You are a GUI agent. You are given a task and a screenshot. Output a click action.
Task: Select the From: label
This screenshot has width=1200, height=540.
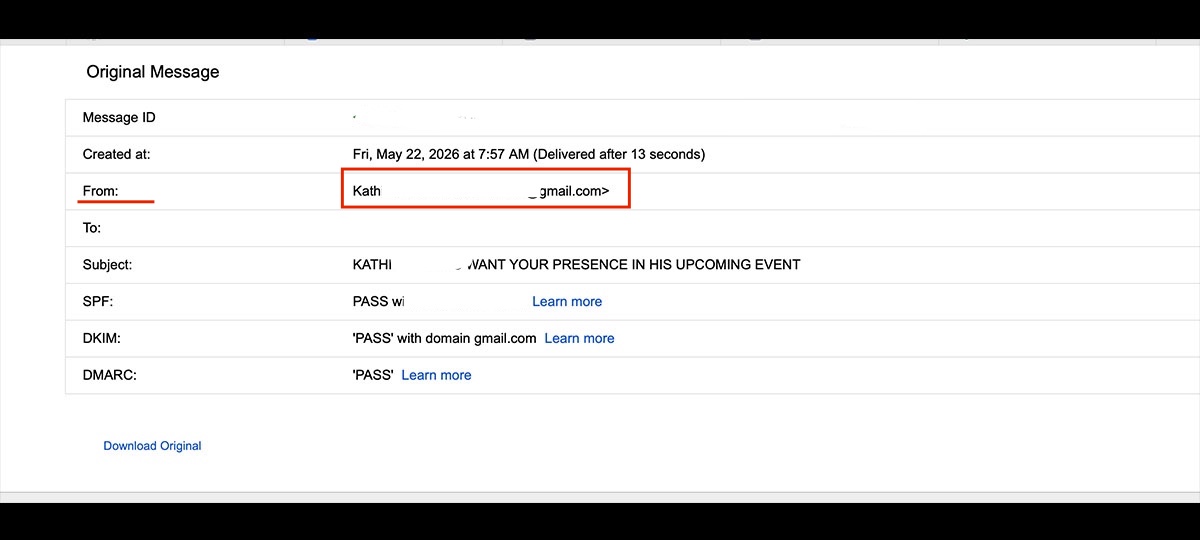point(100,191)
